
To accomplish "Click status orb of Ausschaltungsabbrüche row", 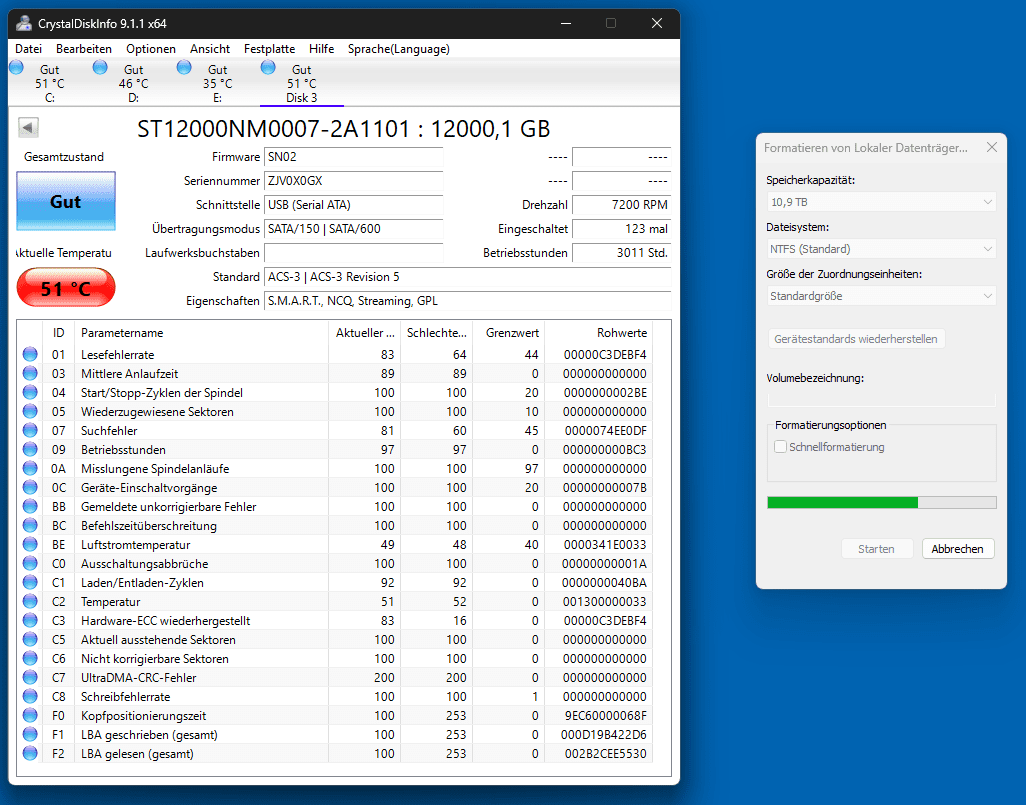I will [30, 563].
